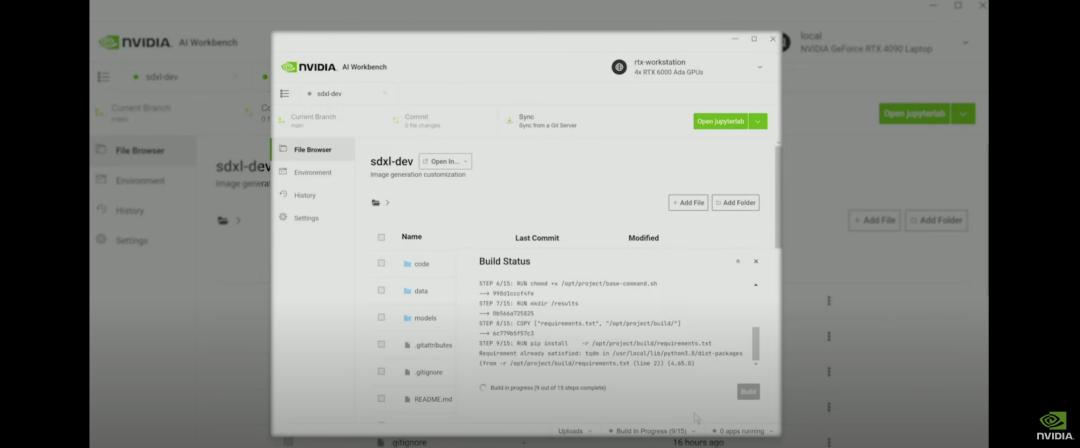
Task: Click Add Folder in background window
Action: tap(936, 221)
